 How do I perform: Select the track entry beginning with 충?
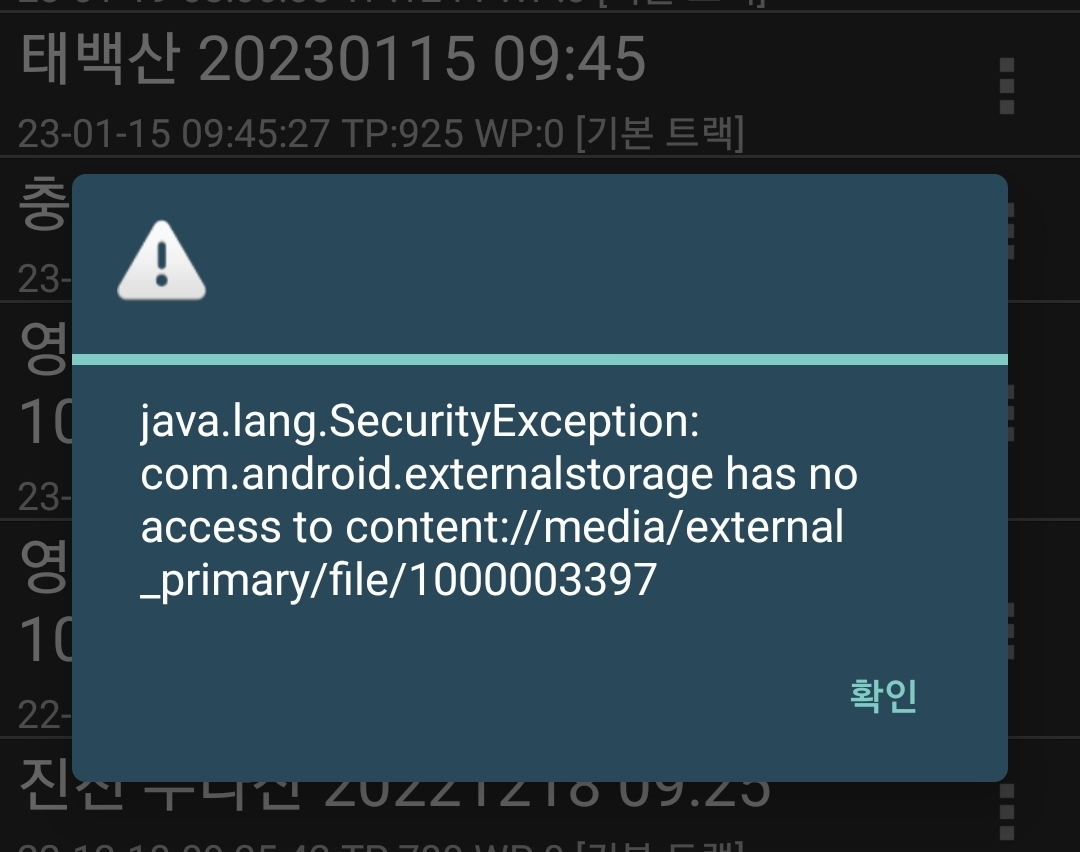[x=36, y=230]
